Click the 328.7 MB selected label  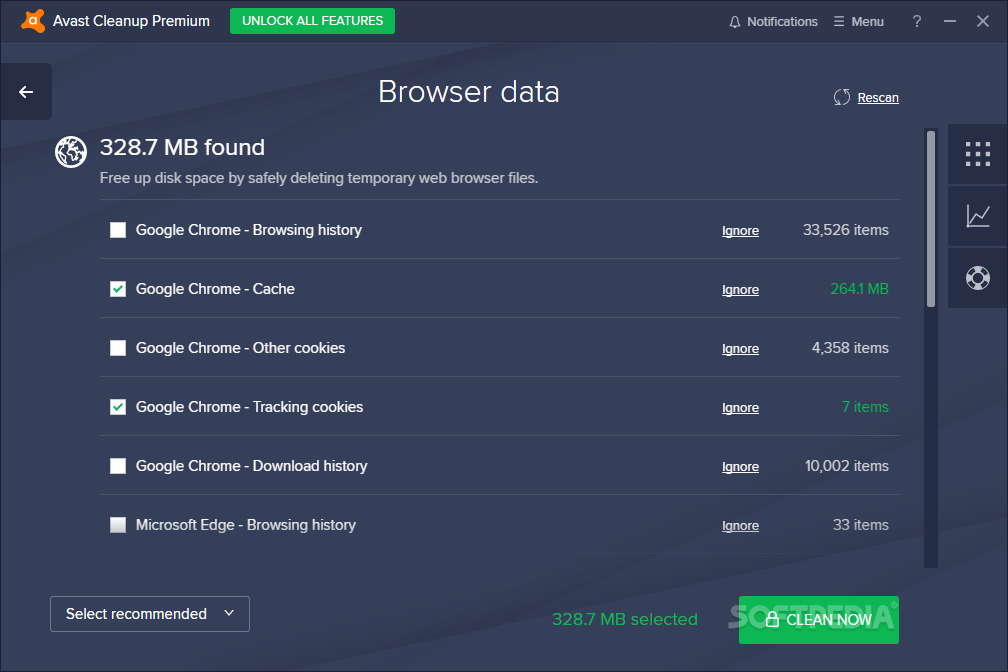point(625,619)
